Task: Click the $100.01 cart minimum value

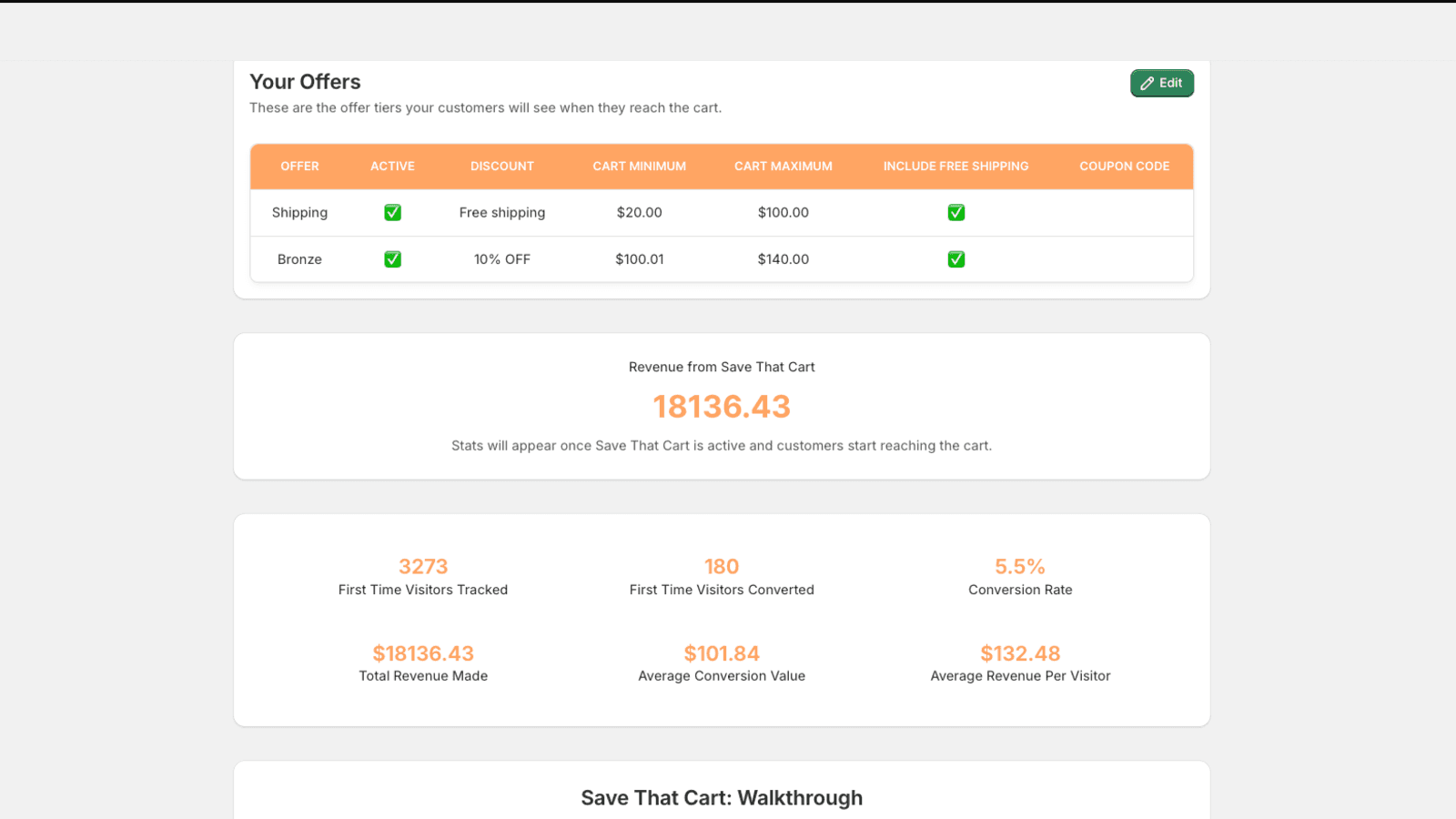Action: click(x=640, y=259)
